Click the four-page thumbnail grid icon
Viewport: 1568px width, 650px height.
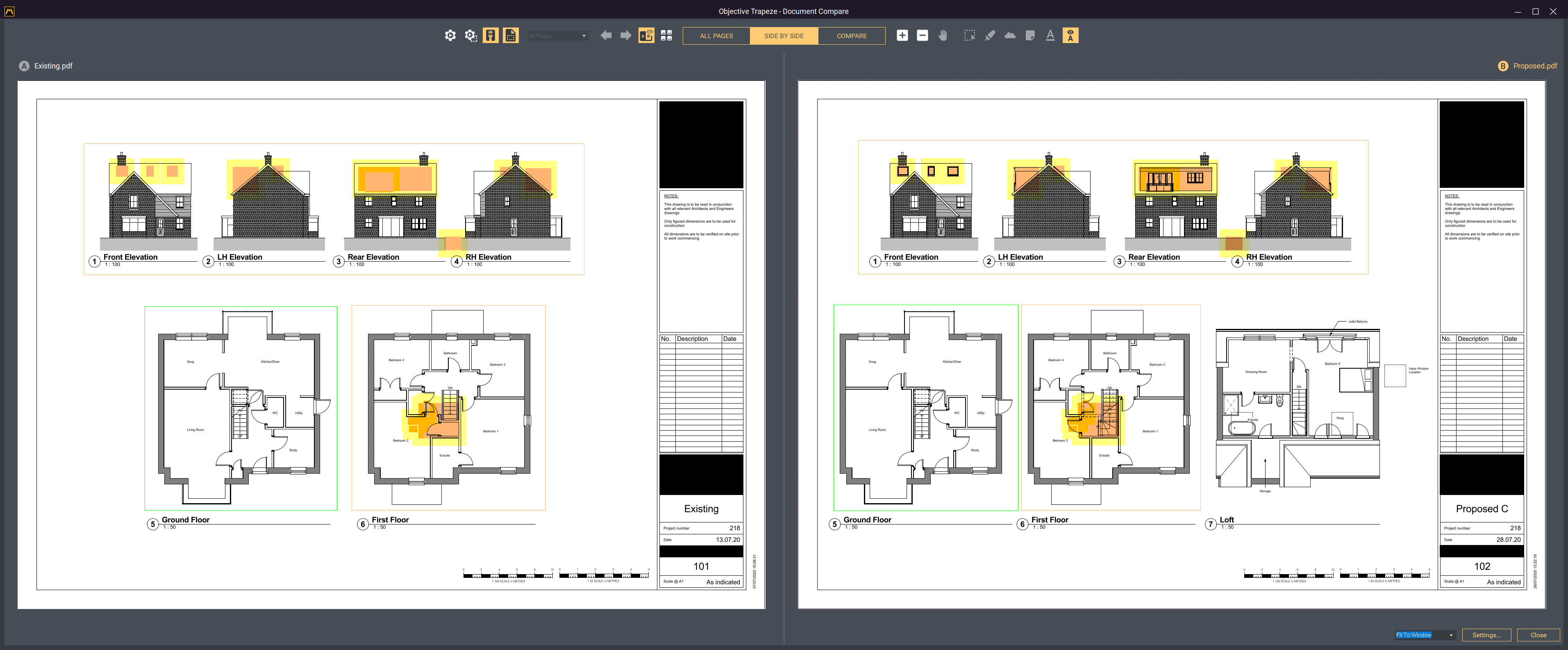(666, 35)
